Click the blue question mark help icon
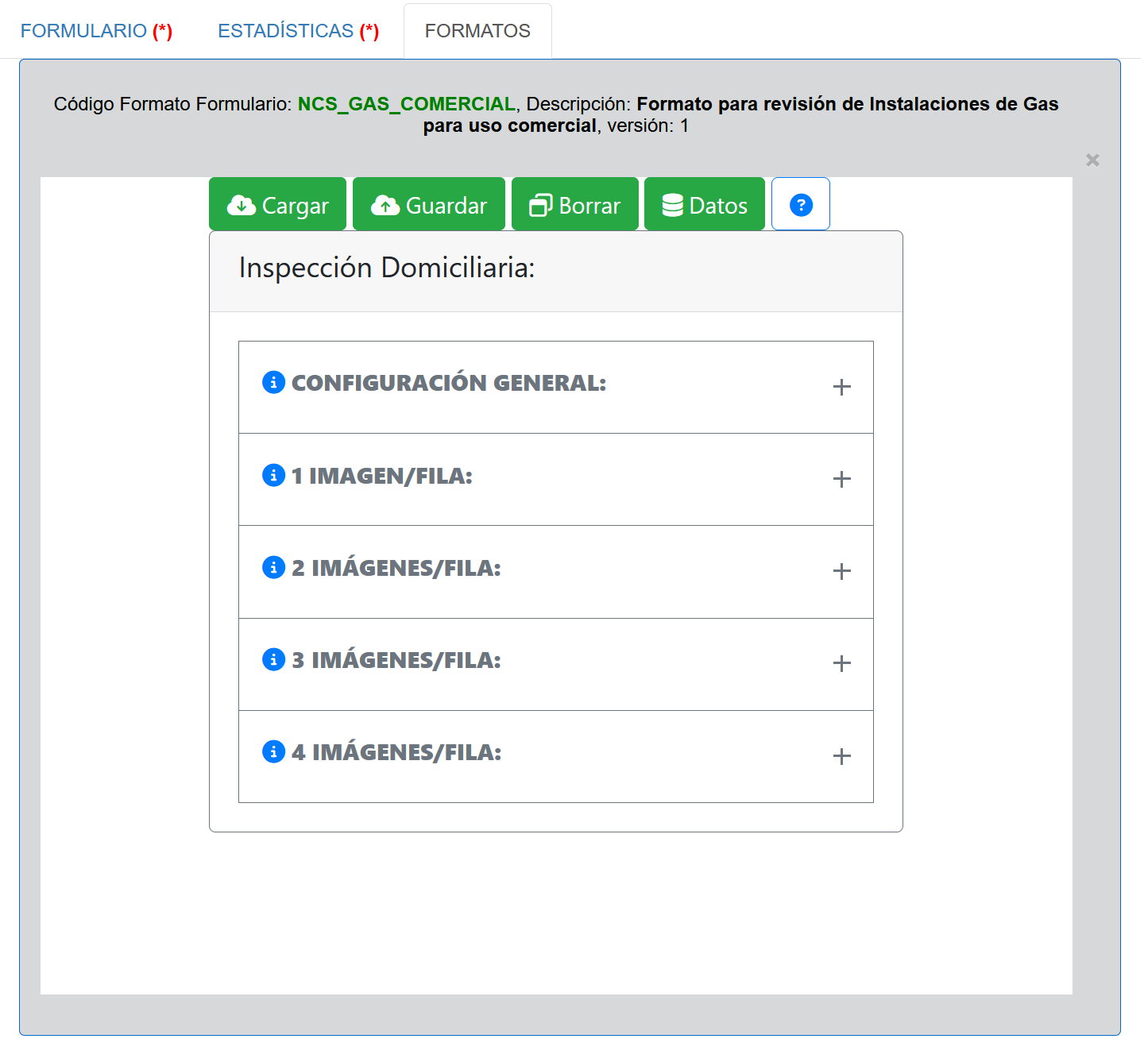Image resolution: width=1148 pixels, height=1058 pixels. (x=801, y=205)
